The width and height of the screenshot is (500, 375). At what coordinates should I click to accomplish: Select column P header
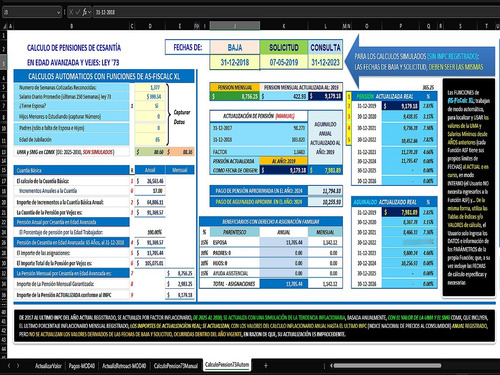400,26
